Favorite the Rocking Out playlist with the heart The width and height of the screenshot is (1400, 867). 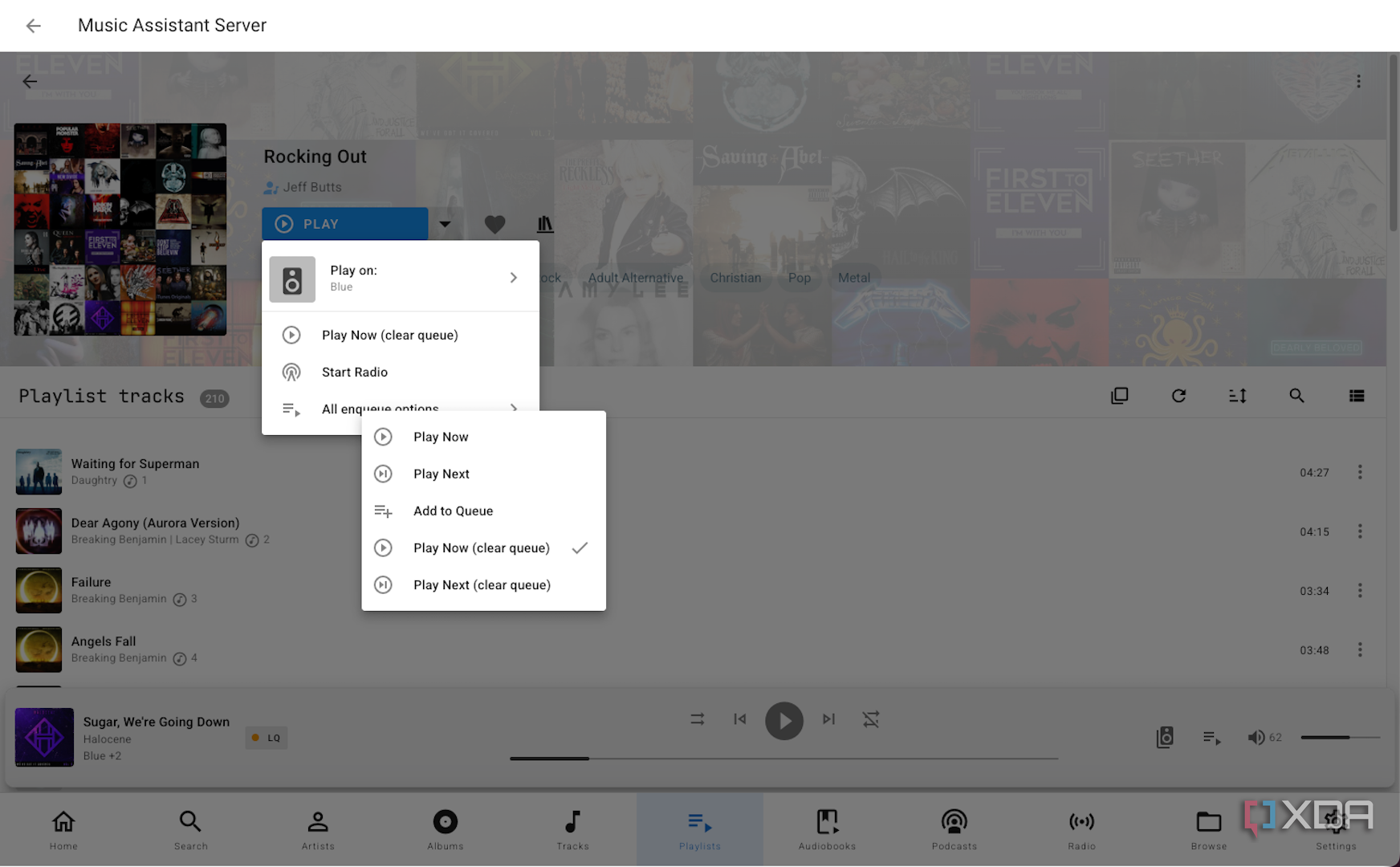(494, 224)
